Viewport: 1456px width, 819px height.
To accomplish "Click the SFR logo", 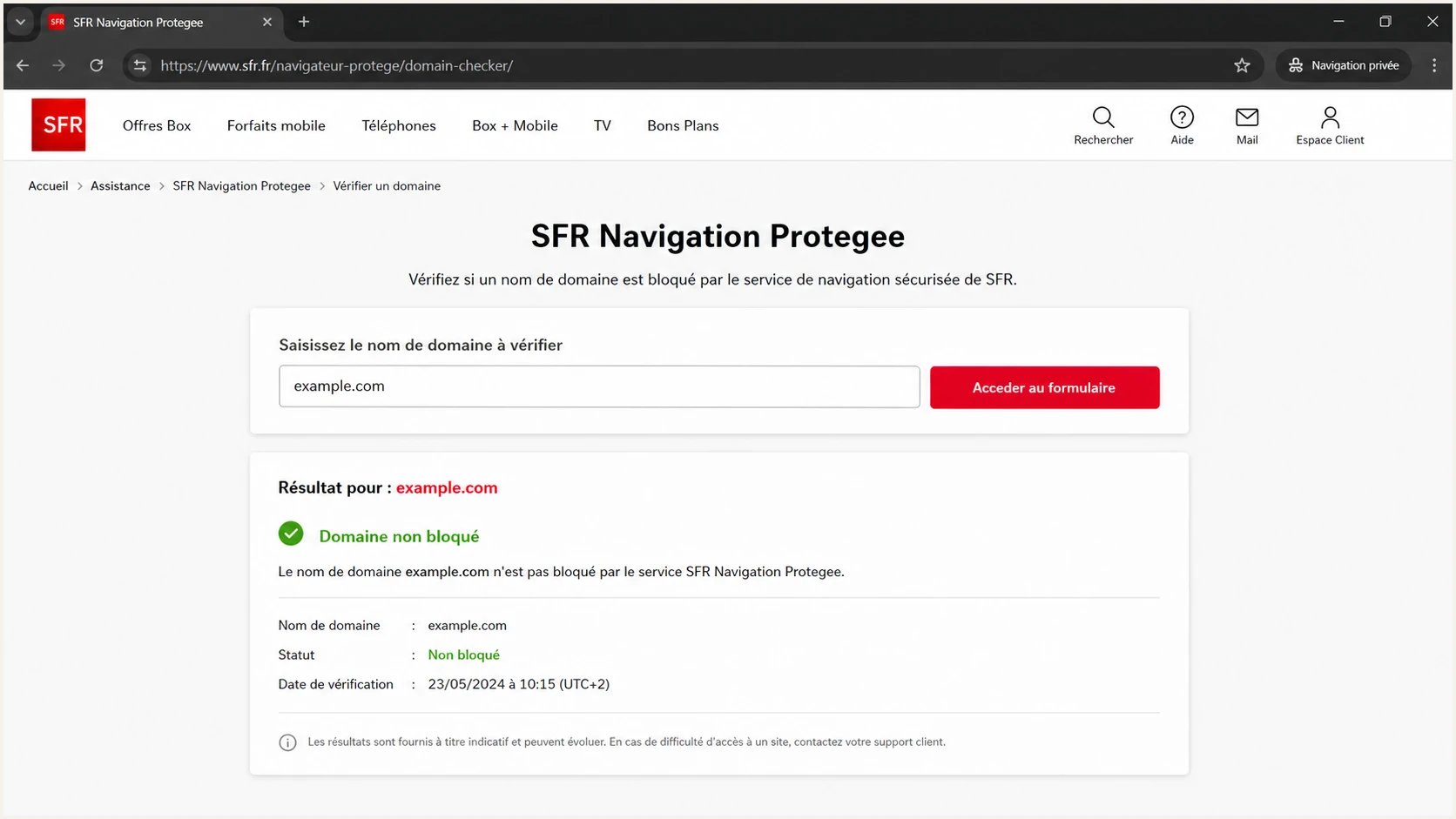I will [58, 124].
